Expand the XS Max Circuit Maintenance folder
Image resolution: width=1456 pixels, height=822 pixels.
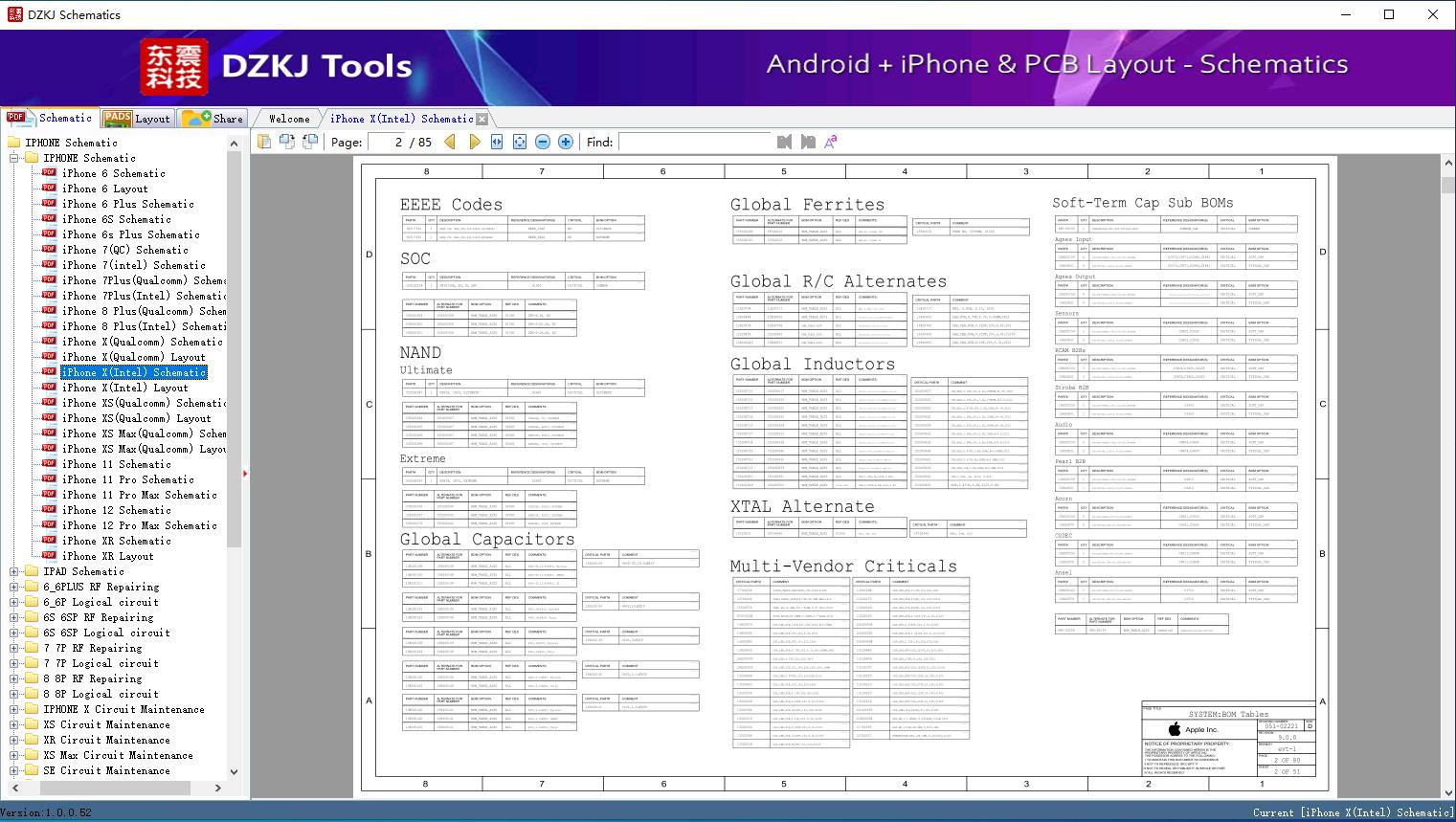(x=14, y=755)
